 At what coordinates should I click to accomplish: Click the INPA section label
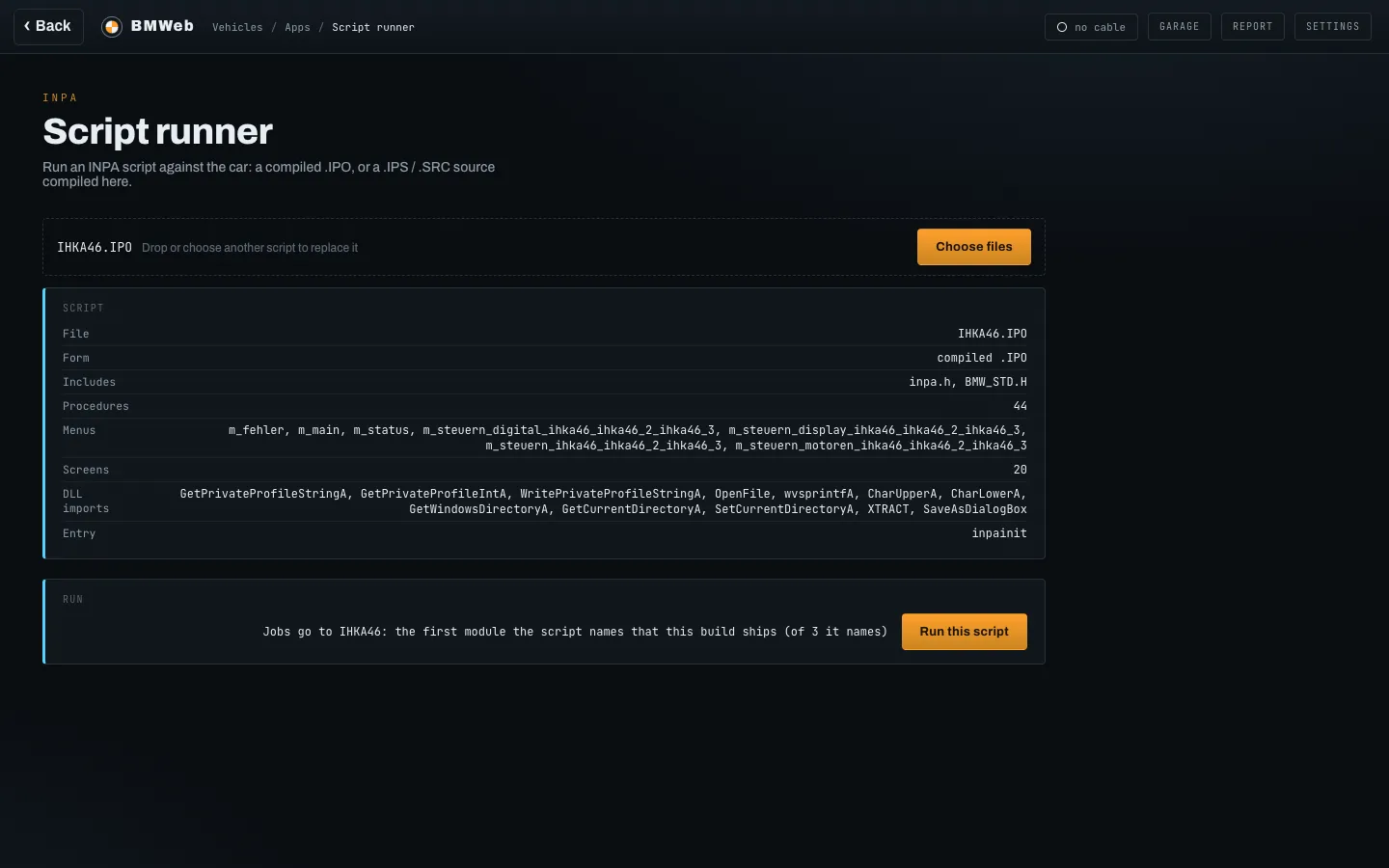tap(60, 97)
